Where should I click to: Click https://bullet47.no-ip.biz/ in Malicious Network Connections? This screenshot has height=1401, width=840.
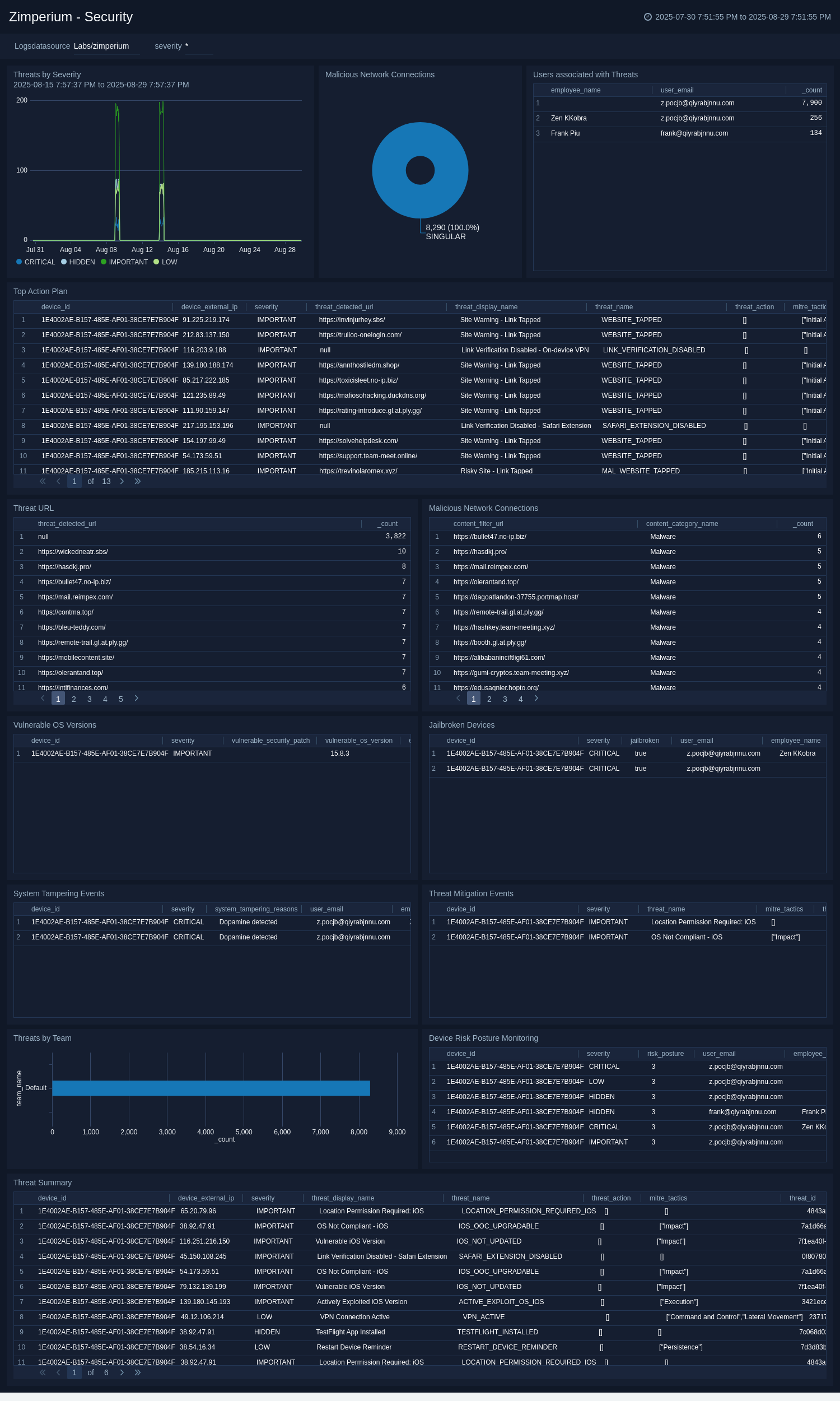[x=489, y=537]
